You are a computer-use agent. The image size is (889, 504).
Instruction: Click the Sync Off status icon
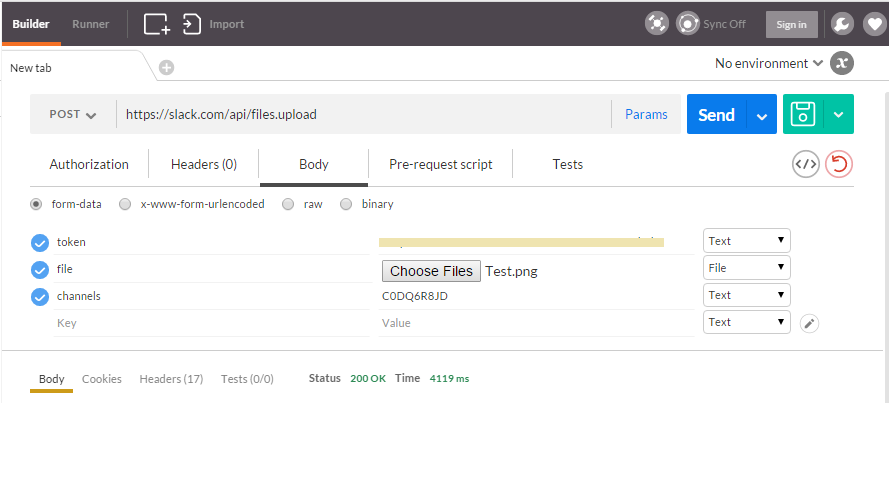pos(688,24)
